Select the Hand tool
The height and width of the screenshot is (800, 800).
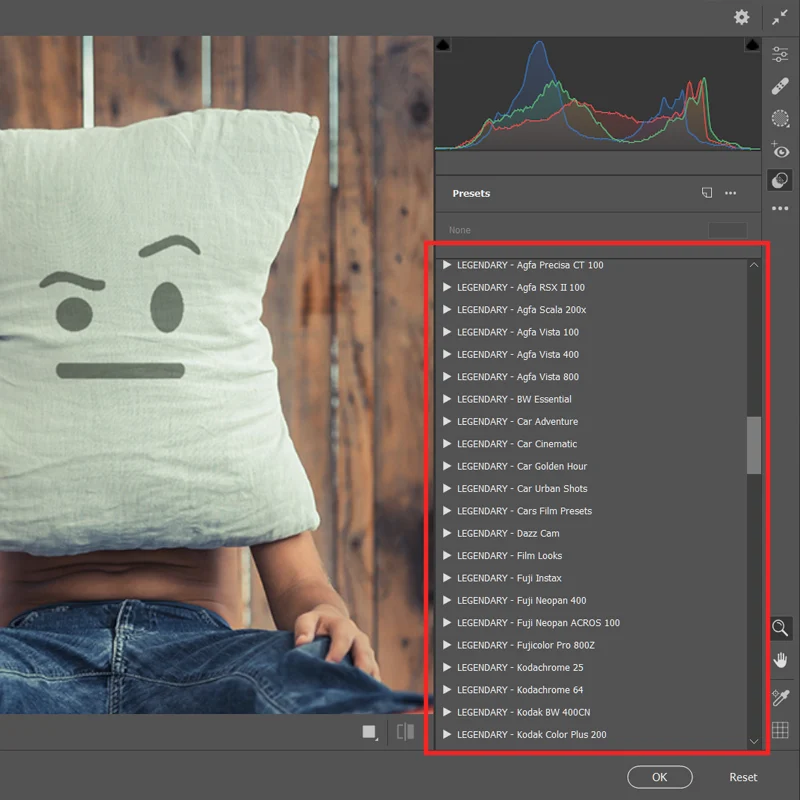click(x=780, y=660)
